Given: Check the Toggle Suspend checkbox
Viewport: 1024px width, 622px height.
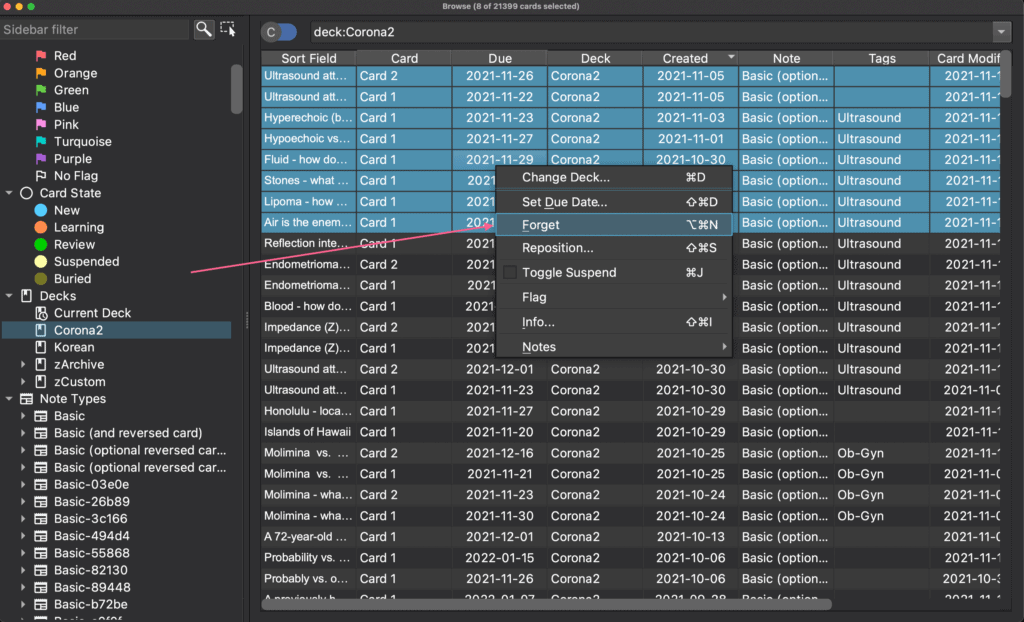Looking at the screenshot, I should pos(510,273).
